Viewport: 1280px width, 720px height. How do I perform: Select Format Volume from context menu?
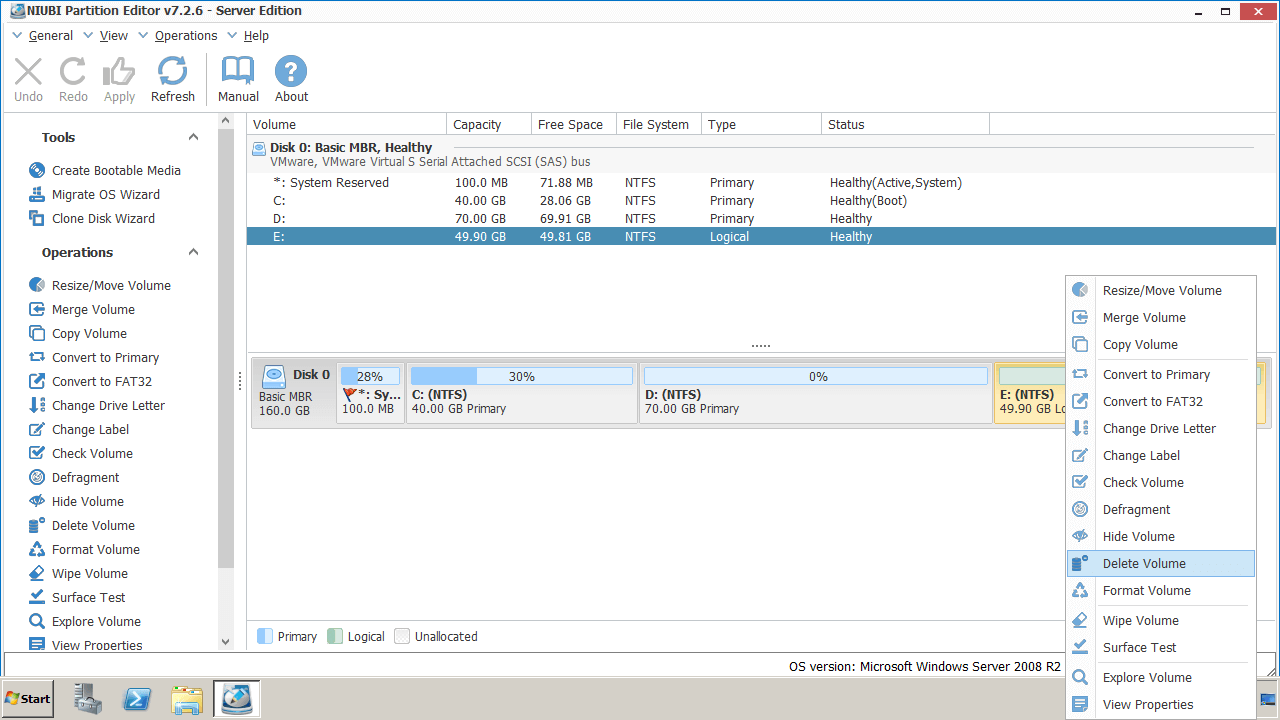1146,590
